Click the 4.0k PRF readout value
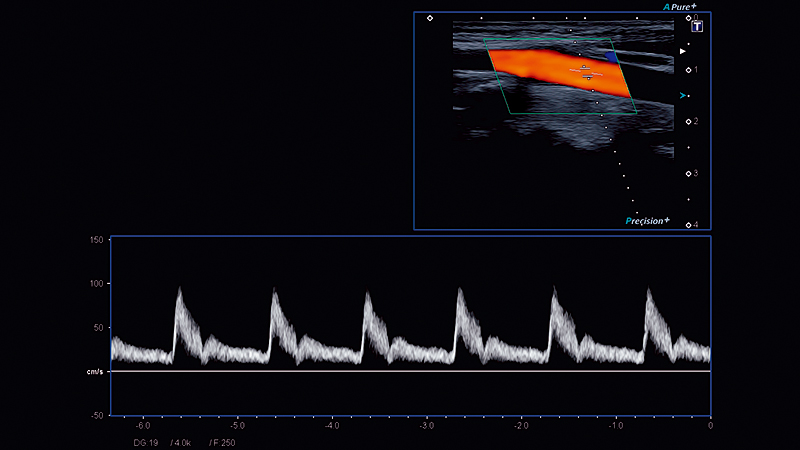800x450 pixels. click(182, 441)
